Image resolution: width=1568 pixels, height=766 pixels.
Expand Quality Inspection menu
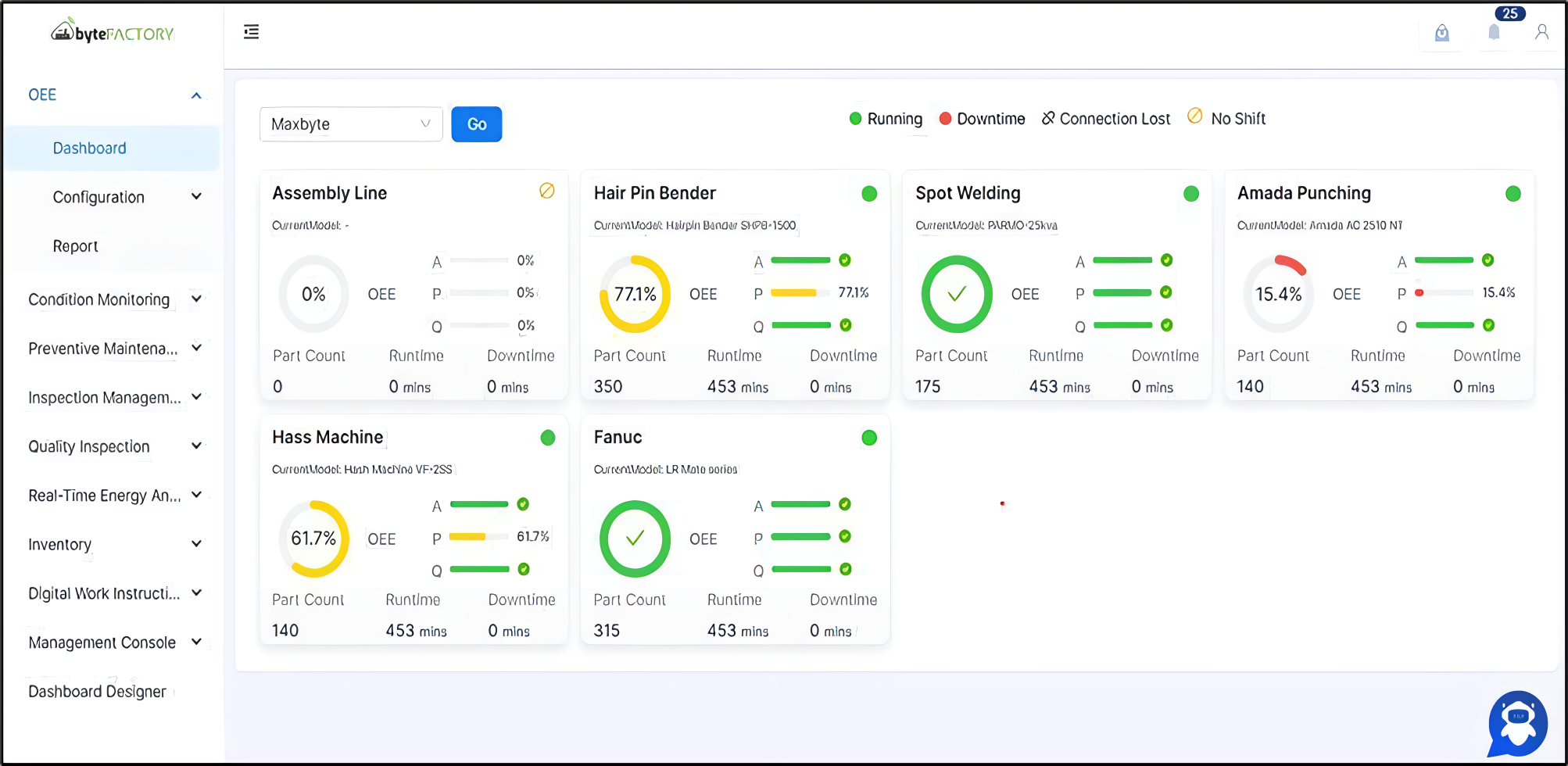pyautogui.click(x=196, y=446)
